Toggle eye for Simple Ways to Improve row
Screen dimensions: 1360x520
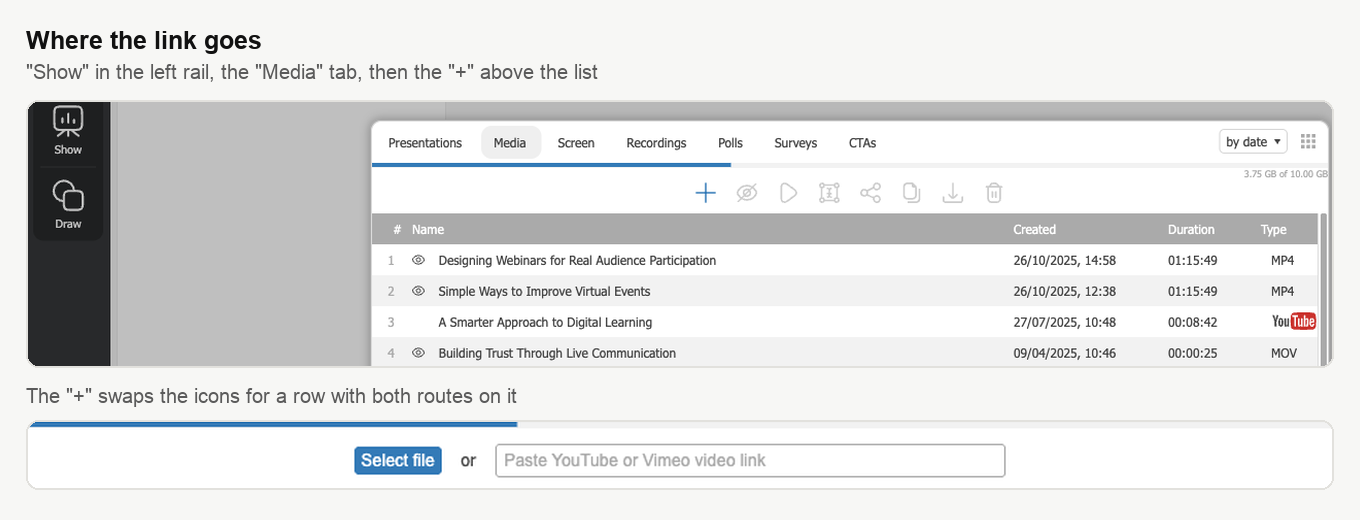(419, 291)
